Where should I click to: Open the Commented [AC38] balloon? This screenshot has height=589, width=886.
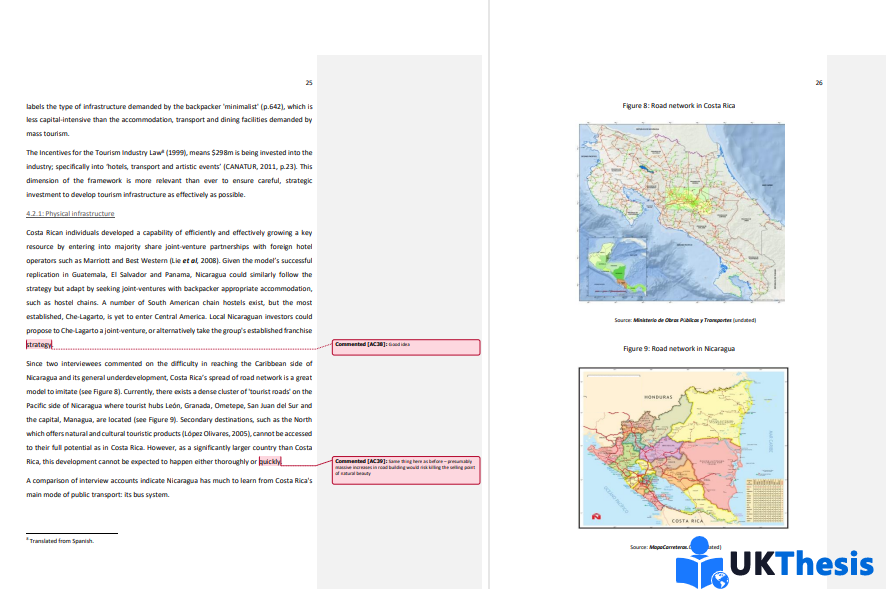tap(406, 346)
